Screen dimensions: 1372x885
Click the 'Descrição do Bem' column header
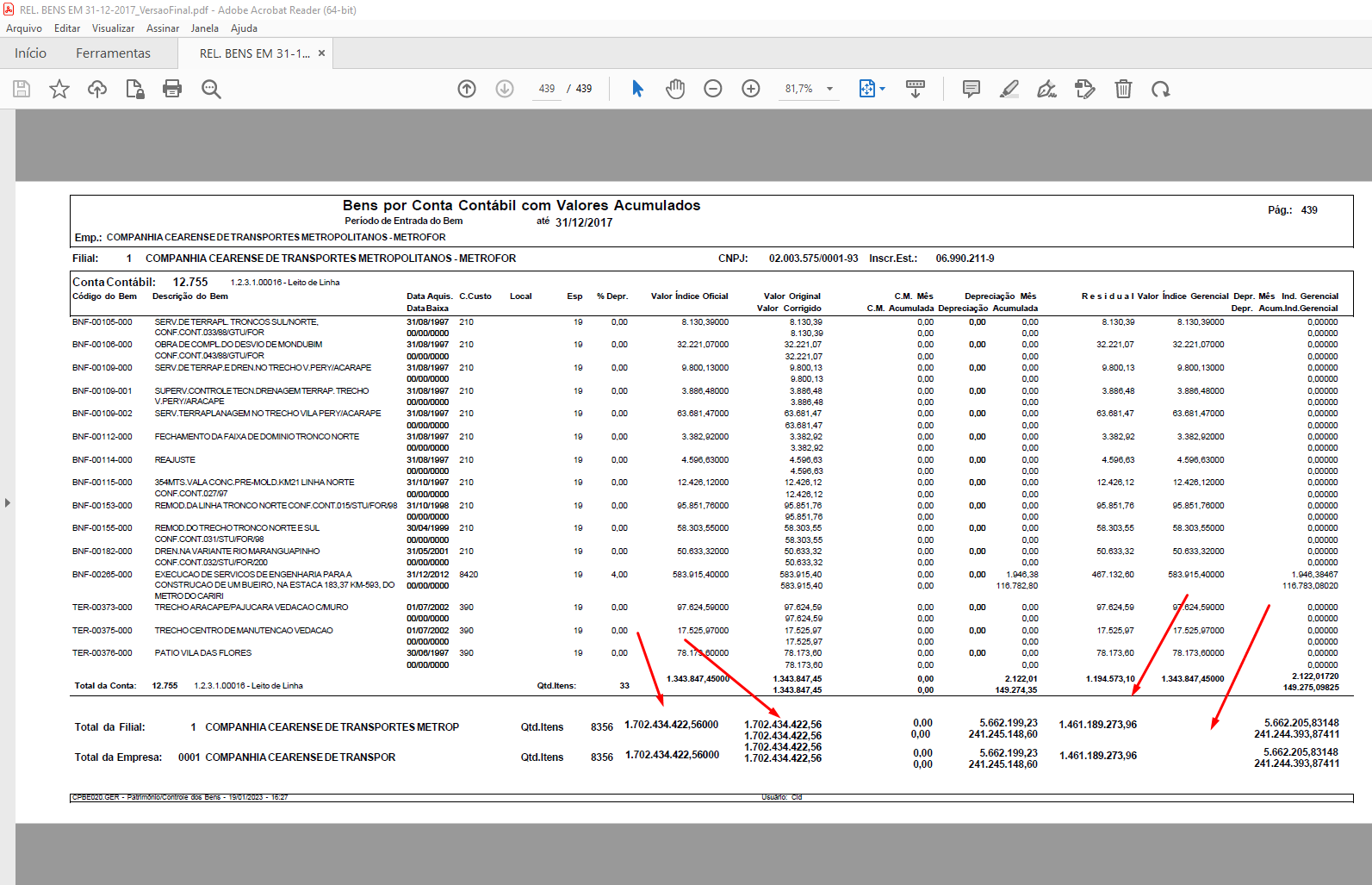click(x=190, y=296)
